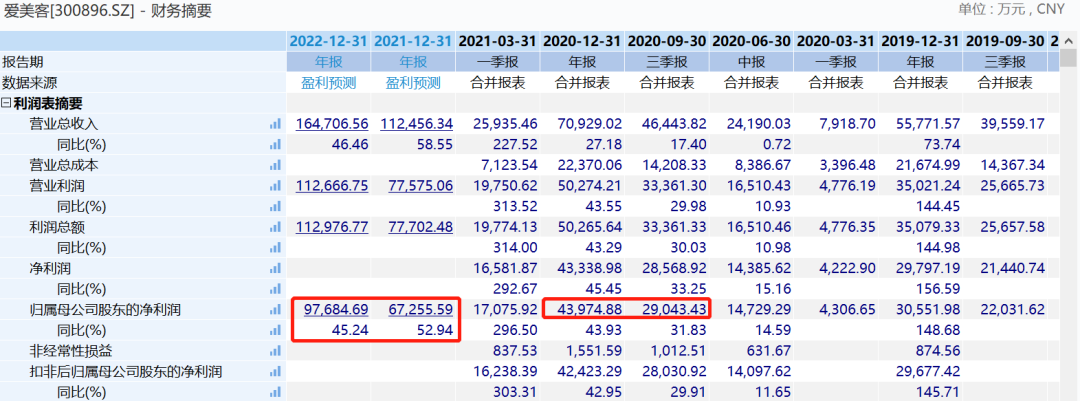Click the 数据来源 row label
Image resolution: width=1080 pixels, height=401 pixels.
[30, 83]
